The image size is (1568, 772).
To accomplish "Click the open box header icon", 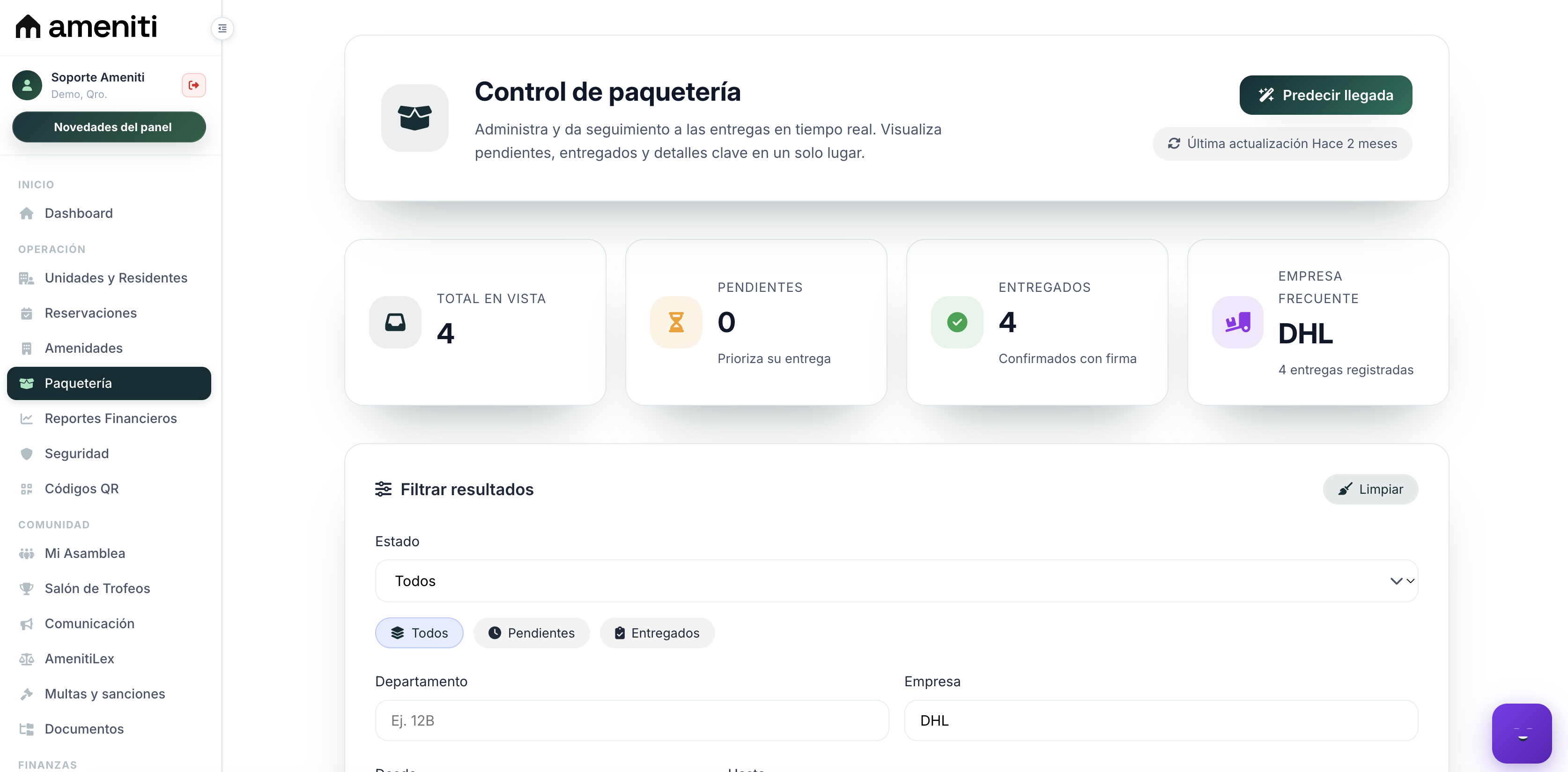I will tap(414, 118).
